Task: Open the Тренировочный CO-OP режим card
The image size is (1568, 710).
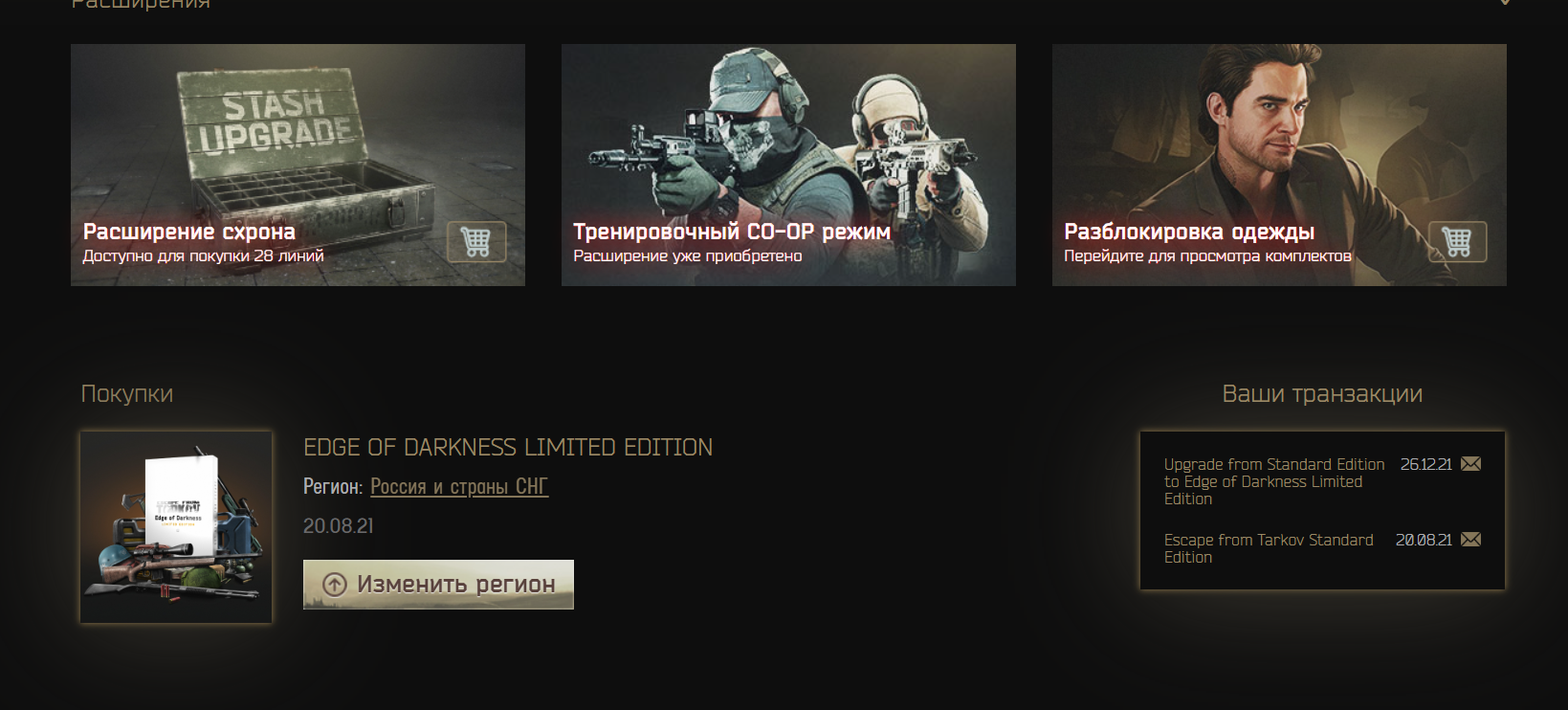Action: point(788,165)
